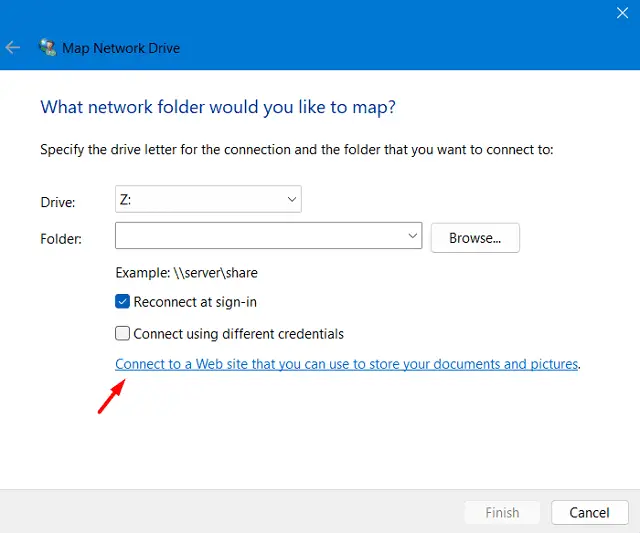The width and height of the screenshot is (640, 533).
Task: Click the Cancel button
Action: 589,513
